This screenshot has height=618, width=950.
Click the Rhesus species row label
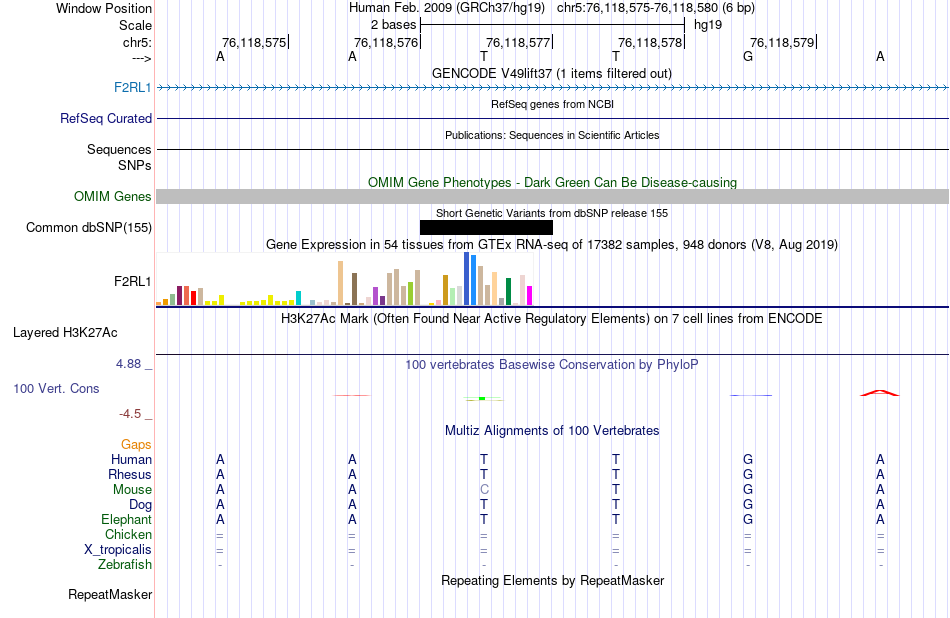point(130,475)
